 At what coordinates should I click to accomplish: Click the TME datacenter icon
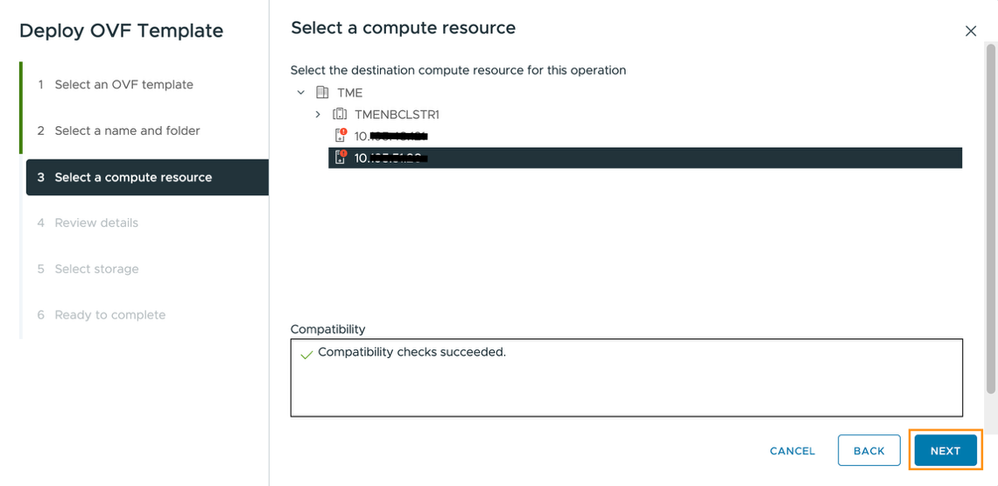(321, 93)
